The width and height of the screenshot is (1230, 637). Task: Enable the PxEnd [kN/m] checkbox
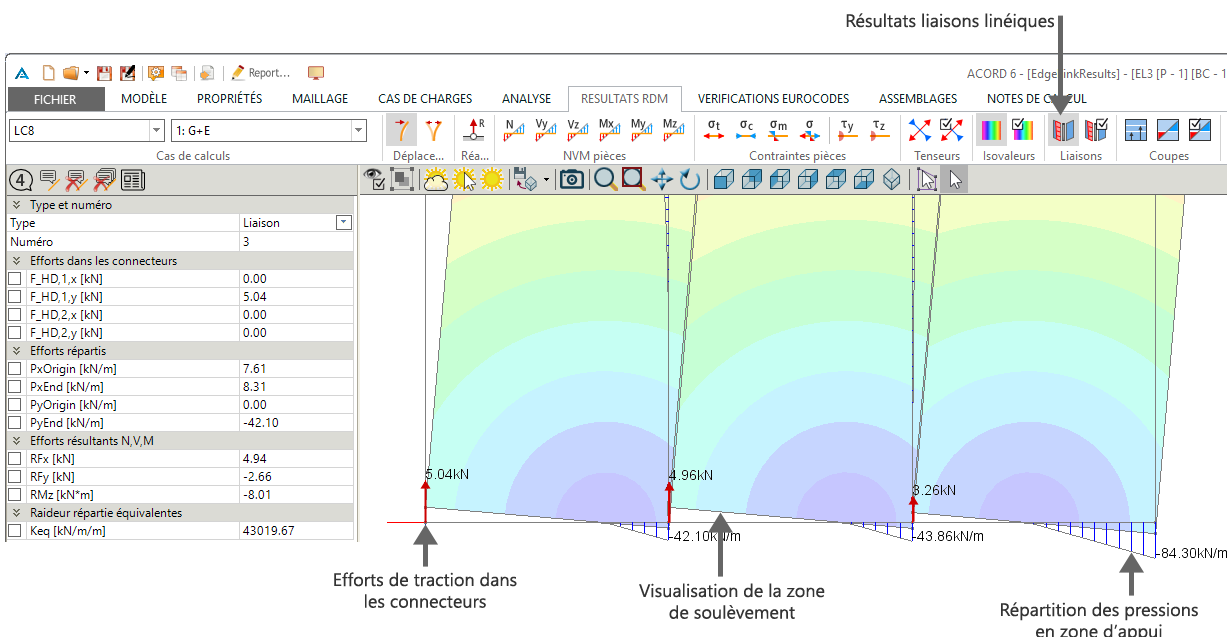(x=15, y=387)
